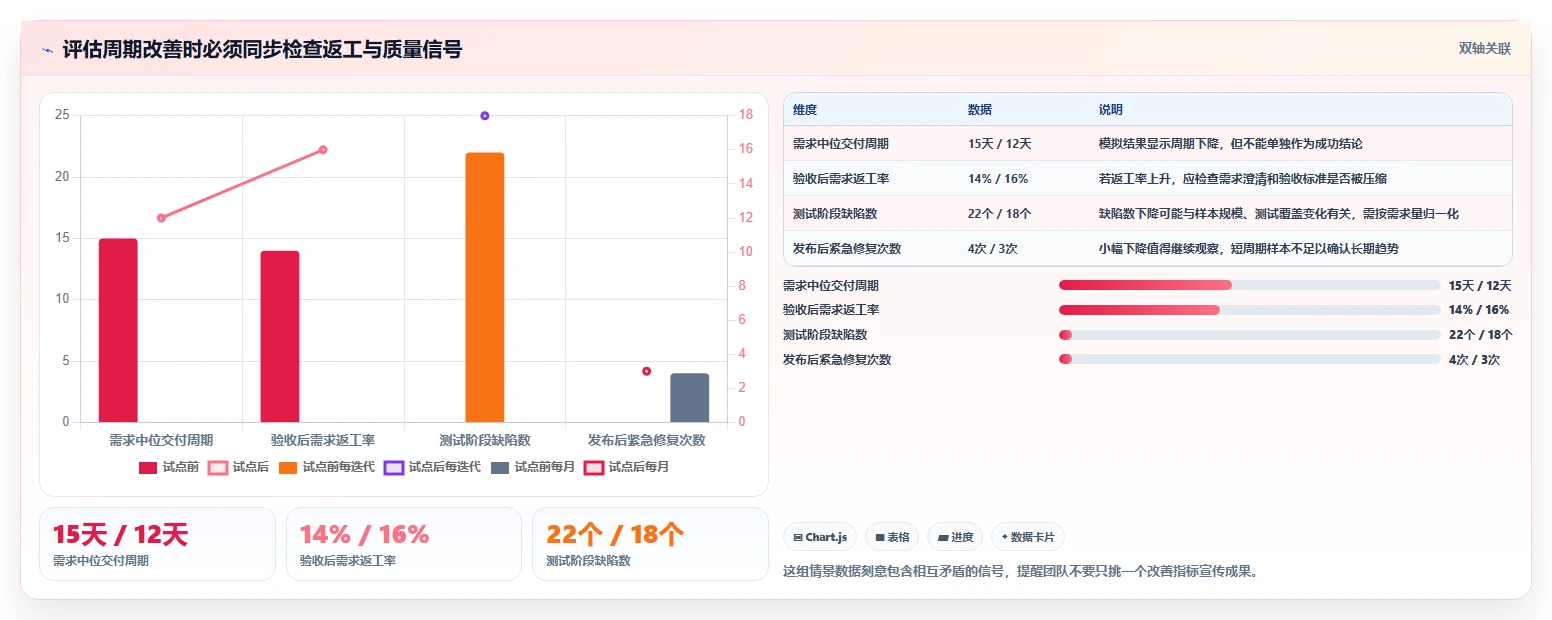The image size is (1552, 620).
Task: Click the 双轴关联 badge
Action: tap(1484, 49)
